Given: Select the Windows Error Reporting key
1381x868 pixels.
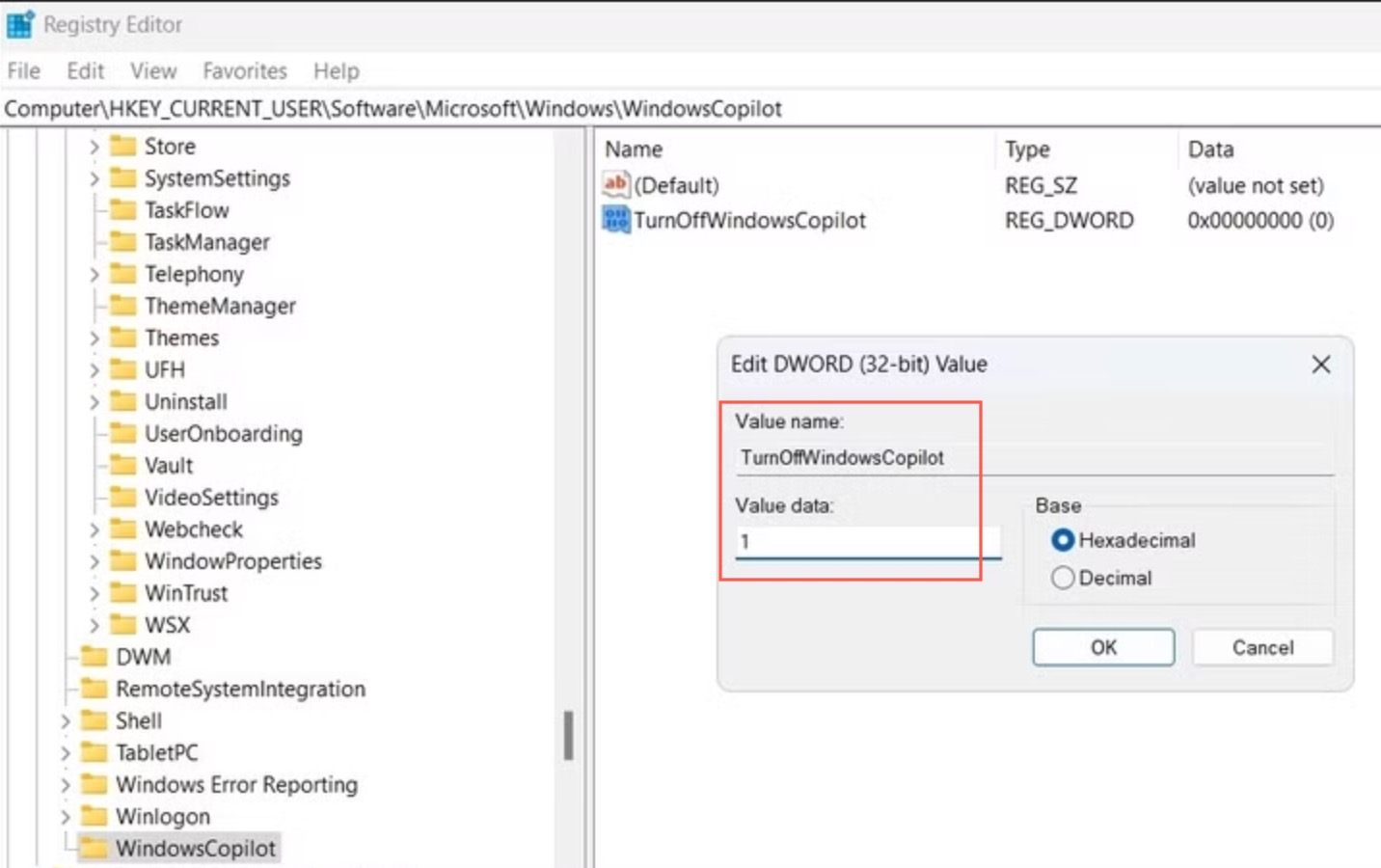Looking at the screenshot, I should click(x=236, y=785).
